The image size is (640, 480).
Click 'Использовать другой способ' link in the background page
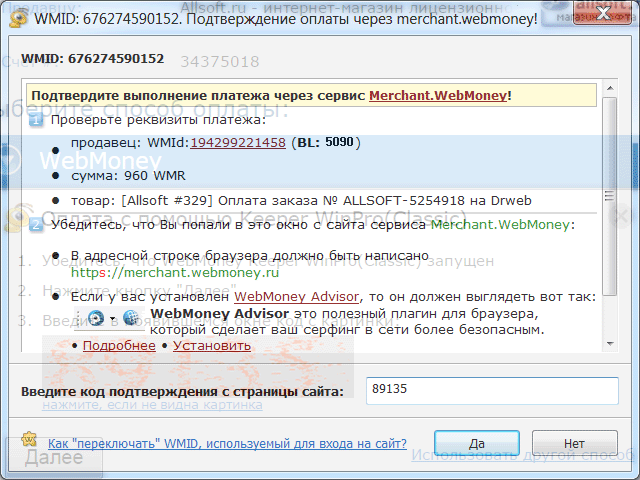point(523,455)
